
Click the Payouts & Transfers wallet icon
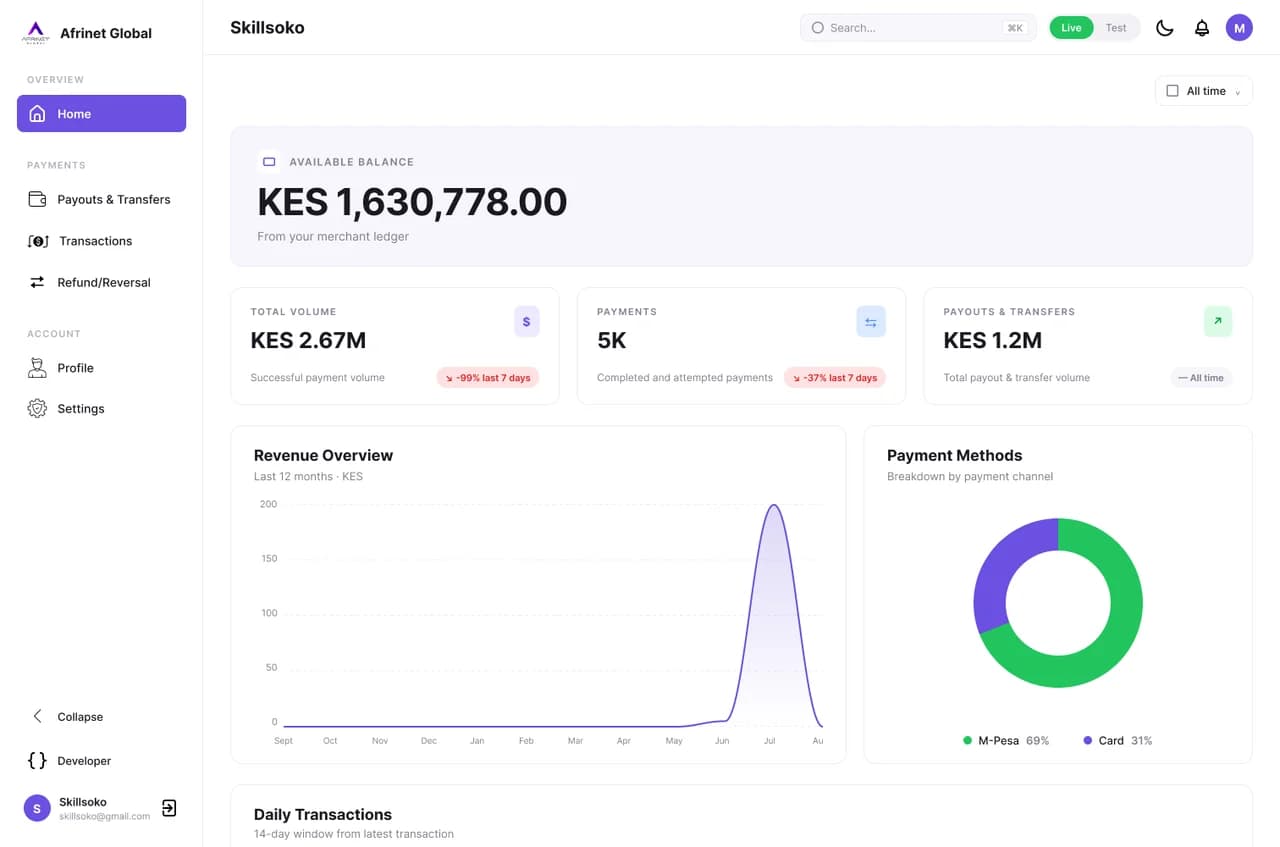pyautogui.click(x=37, y=199)
